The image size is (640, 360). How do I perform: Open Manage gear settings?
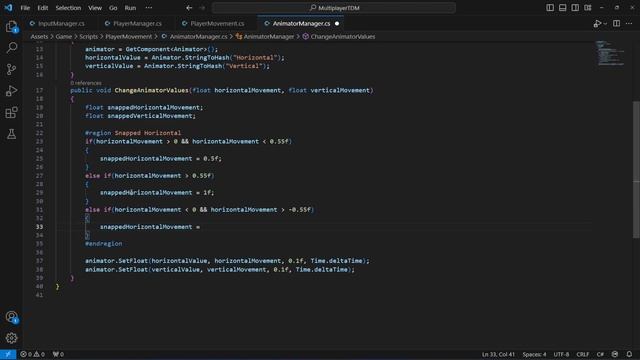point(11,338)
